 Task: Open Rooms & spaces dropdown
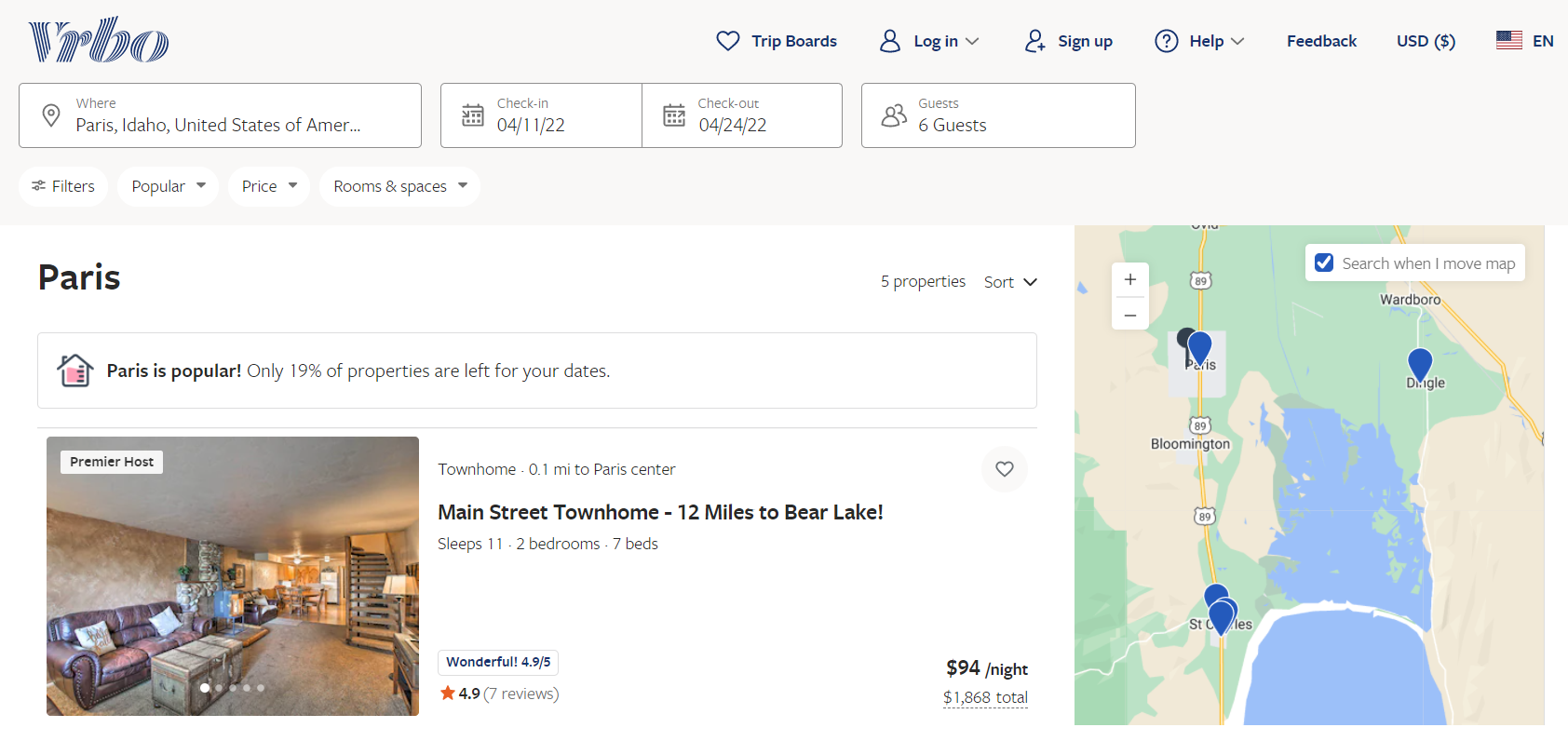399,186
